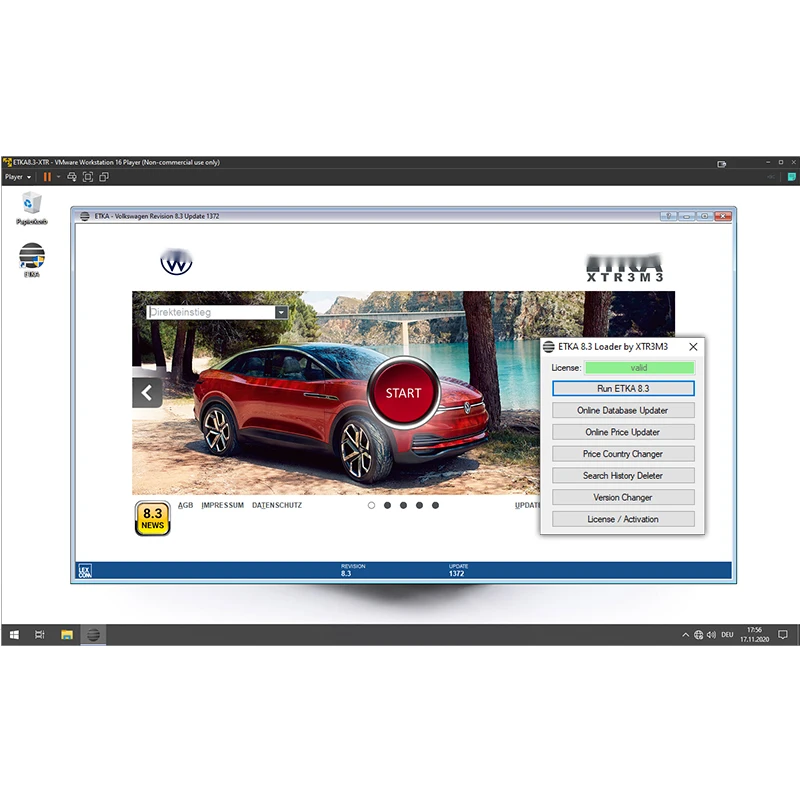Open the taskbar clock showing 17:56
Viewport: 800px width, 800px height.
(755, 635)
